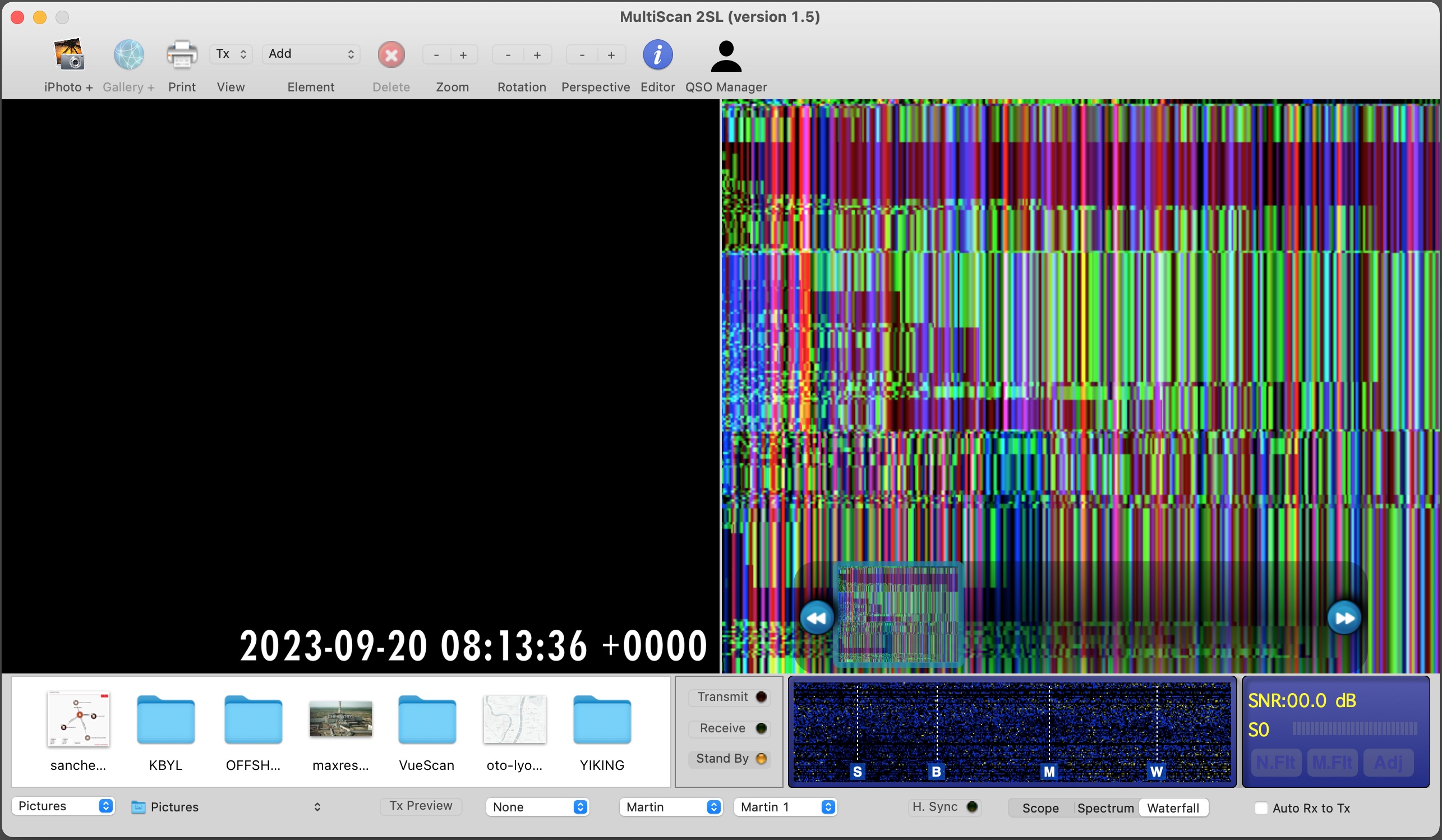
Task: Enable Auto Rx to Tx checkbox
Action: coord(1261,808)
